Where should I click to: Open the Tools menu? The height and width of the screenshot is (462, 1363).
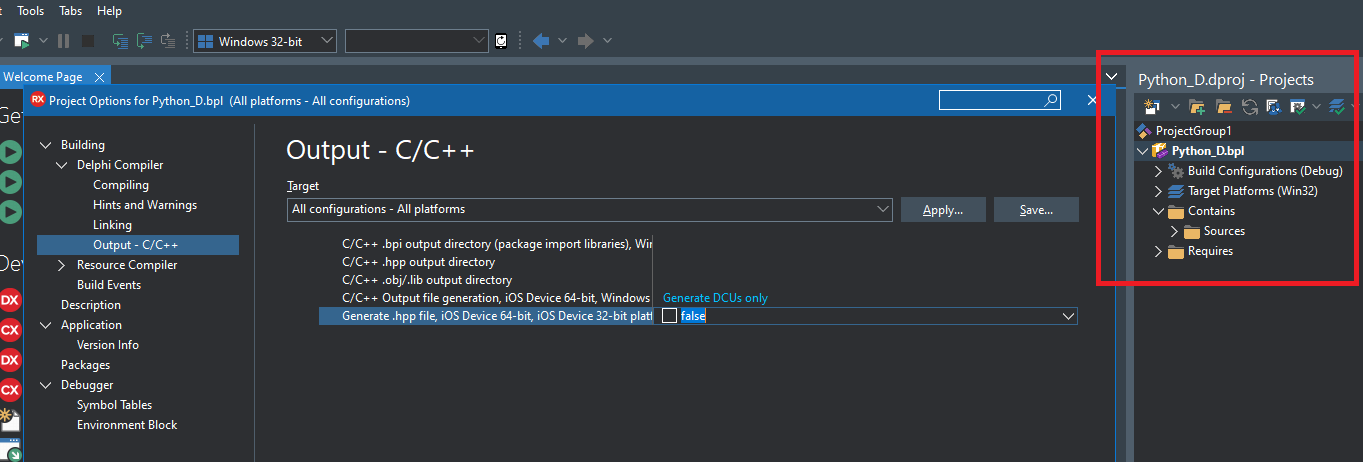pyautogui.click(x=31, y=11)
